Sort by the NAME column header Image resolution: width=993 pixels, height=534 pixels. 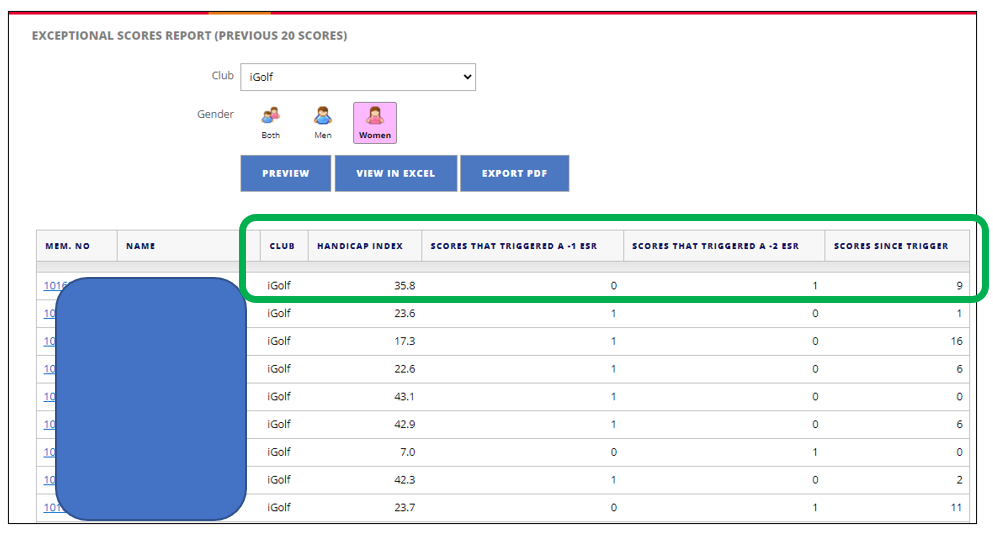(141, 246)
